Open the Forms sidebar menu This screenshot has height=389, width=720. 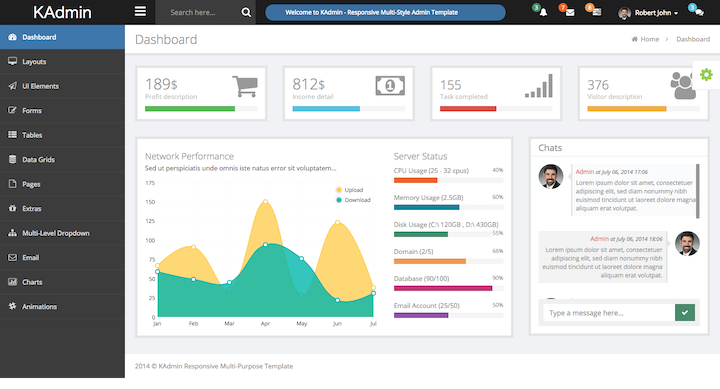click(62, 111)
